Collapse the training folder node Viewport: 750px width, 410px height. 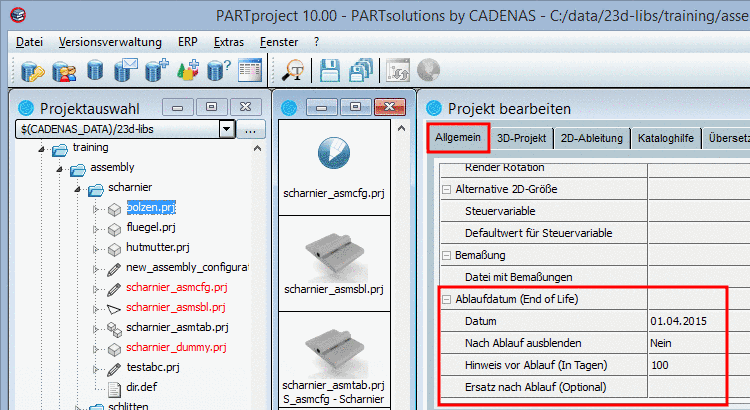tap(42, 150)
